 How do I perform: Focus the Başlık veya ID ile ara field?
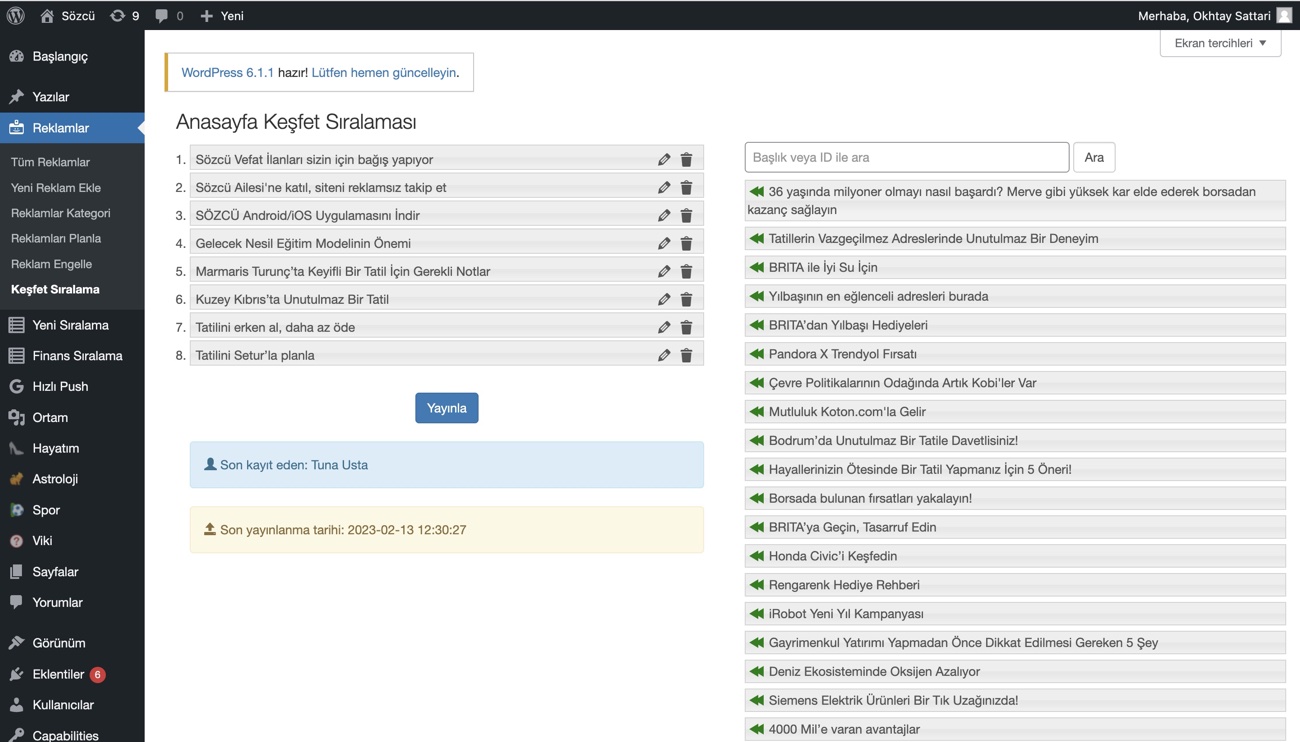click(906, 157)
